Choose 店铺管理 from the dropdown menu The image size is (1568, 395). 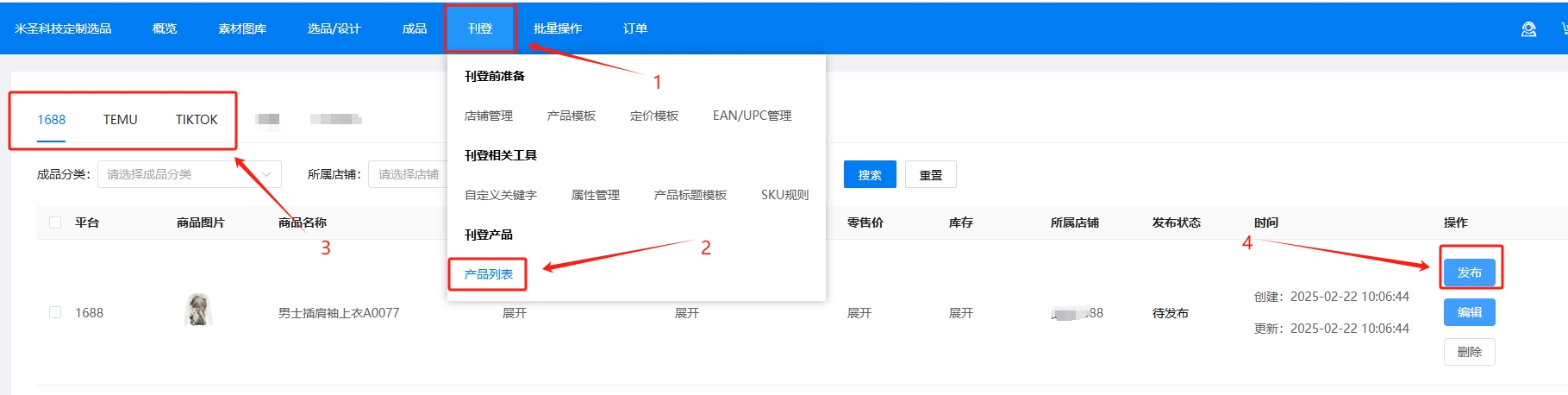(488, 116)
